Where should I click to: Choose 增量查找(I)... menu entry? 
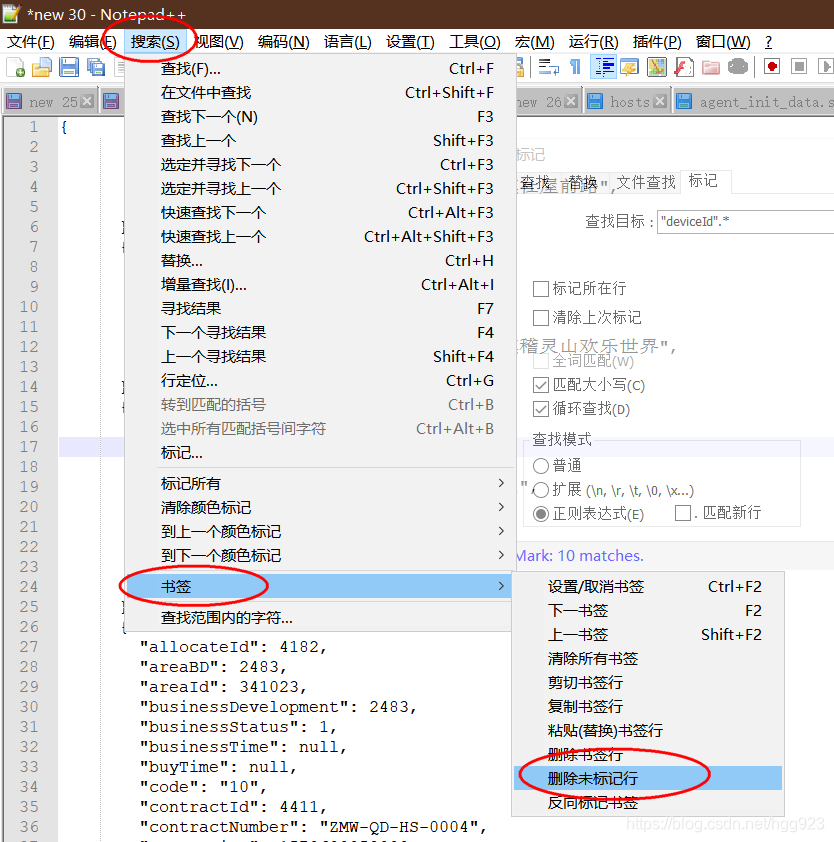point(320,285)
